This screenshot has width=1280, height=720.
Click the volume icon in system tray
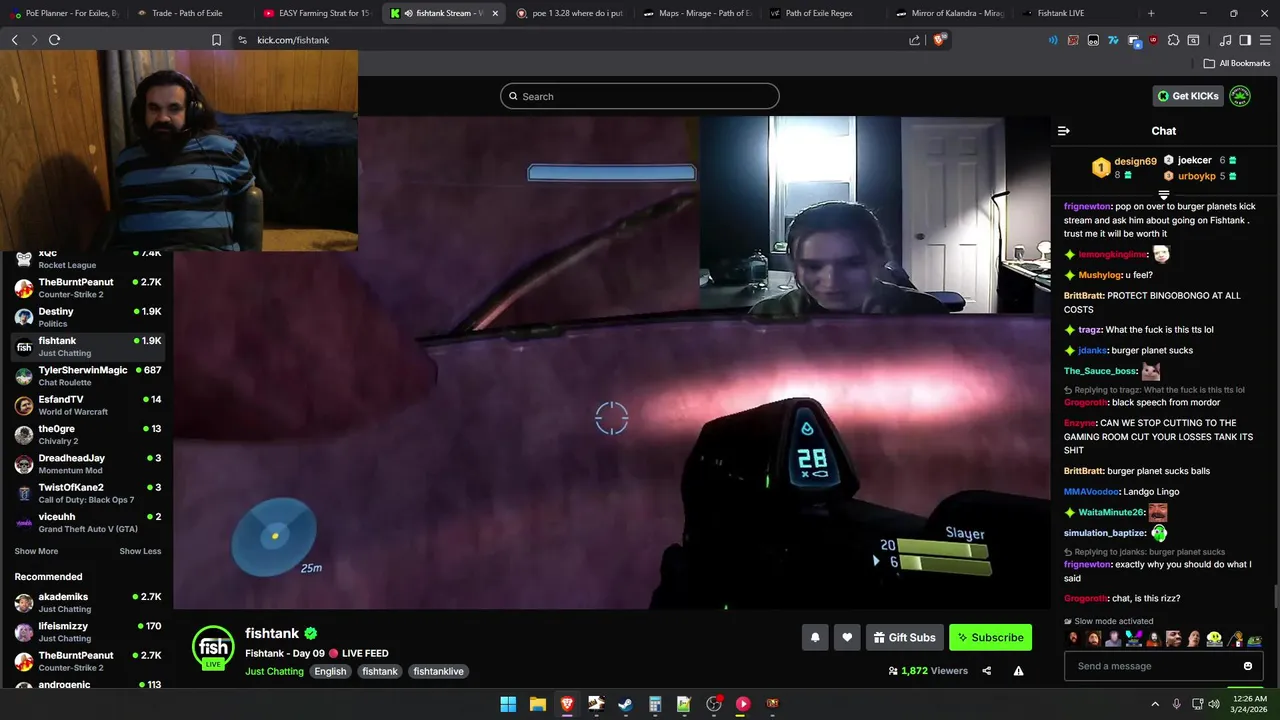(1213, 704)
